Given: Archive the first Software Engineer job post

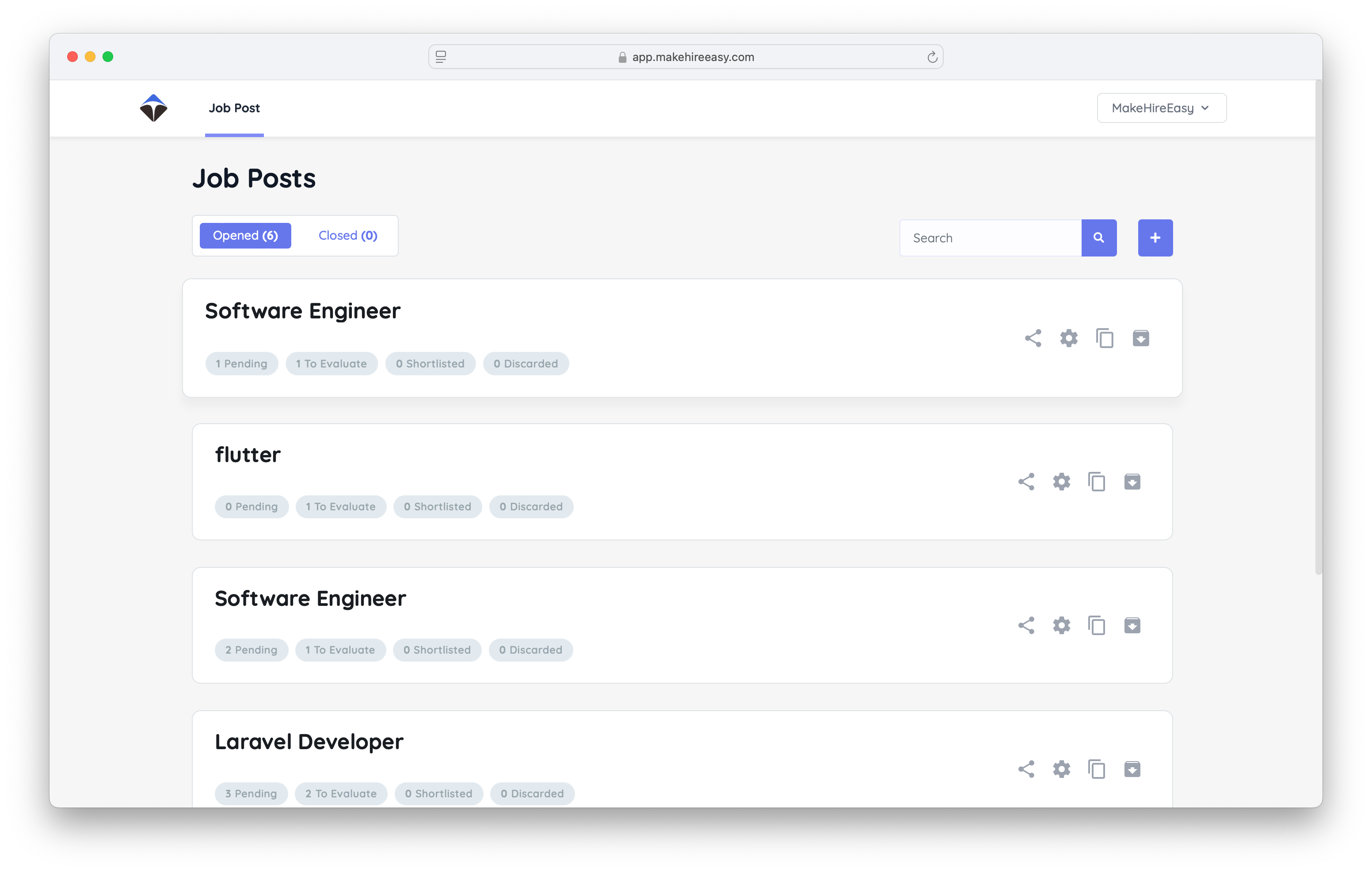Looking at the screenshot, I should point(1140,338).
